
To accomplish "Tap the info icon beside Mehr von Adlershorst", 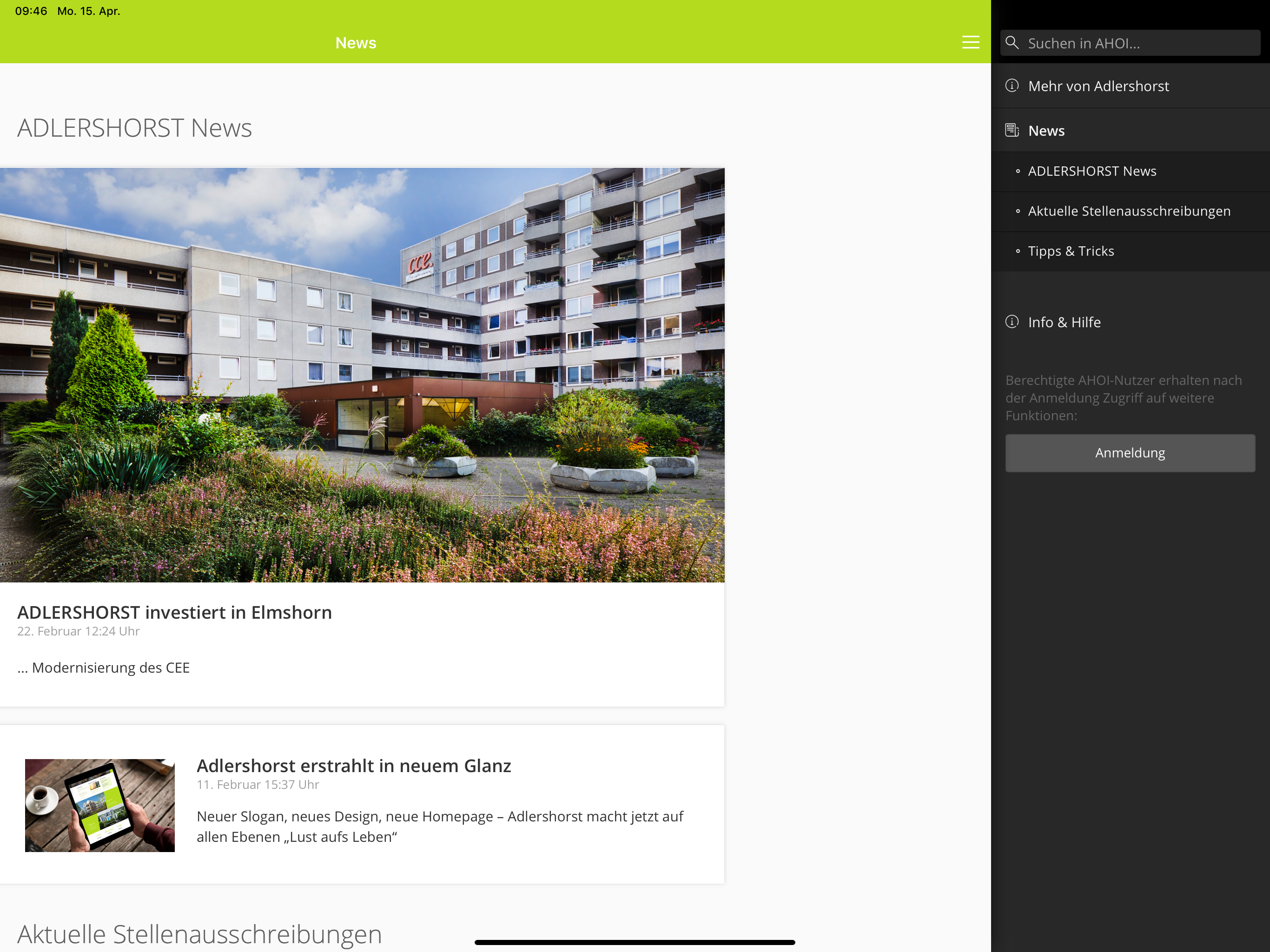I will pyautogui.click(x=1012, y=86).
